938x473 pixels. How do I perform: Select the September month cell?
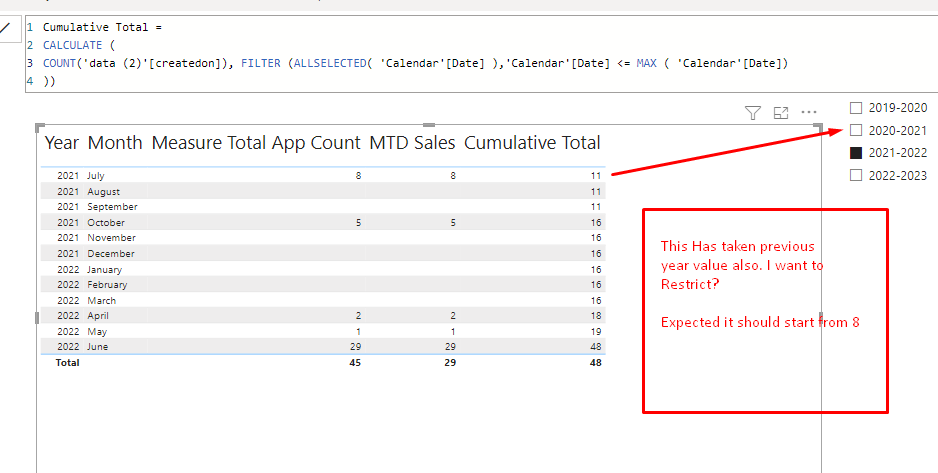[x=112, y=207]
